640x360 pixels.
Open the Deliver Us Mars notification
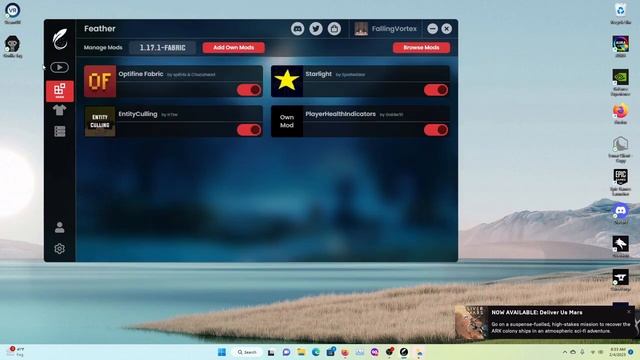(x=545, y=322)
